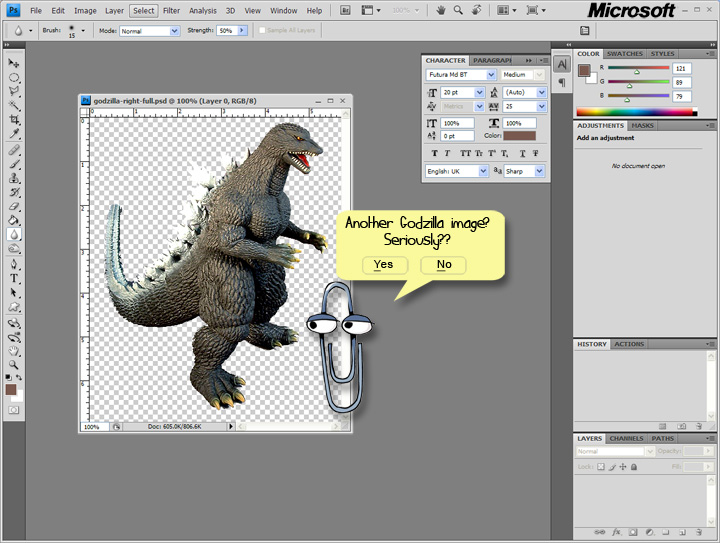
Task: Open the Filter menu
Action: pos(172,11)
